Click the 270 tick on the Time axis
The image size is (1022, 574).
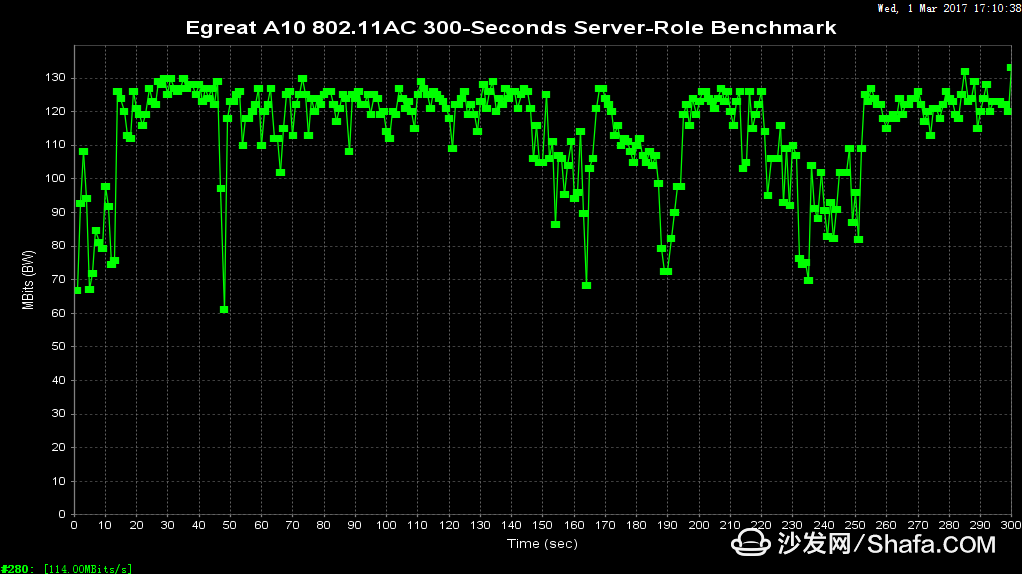point(917,525)
